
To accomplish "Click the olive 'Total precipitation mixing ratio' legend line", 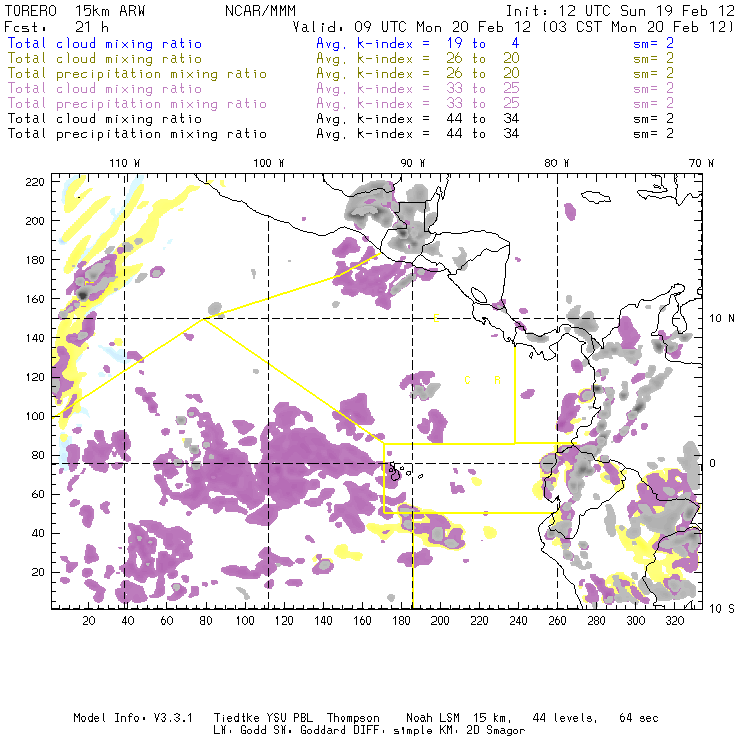I will pos(137,74).
